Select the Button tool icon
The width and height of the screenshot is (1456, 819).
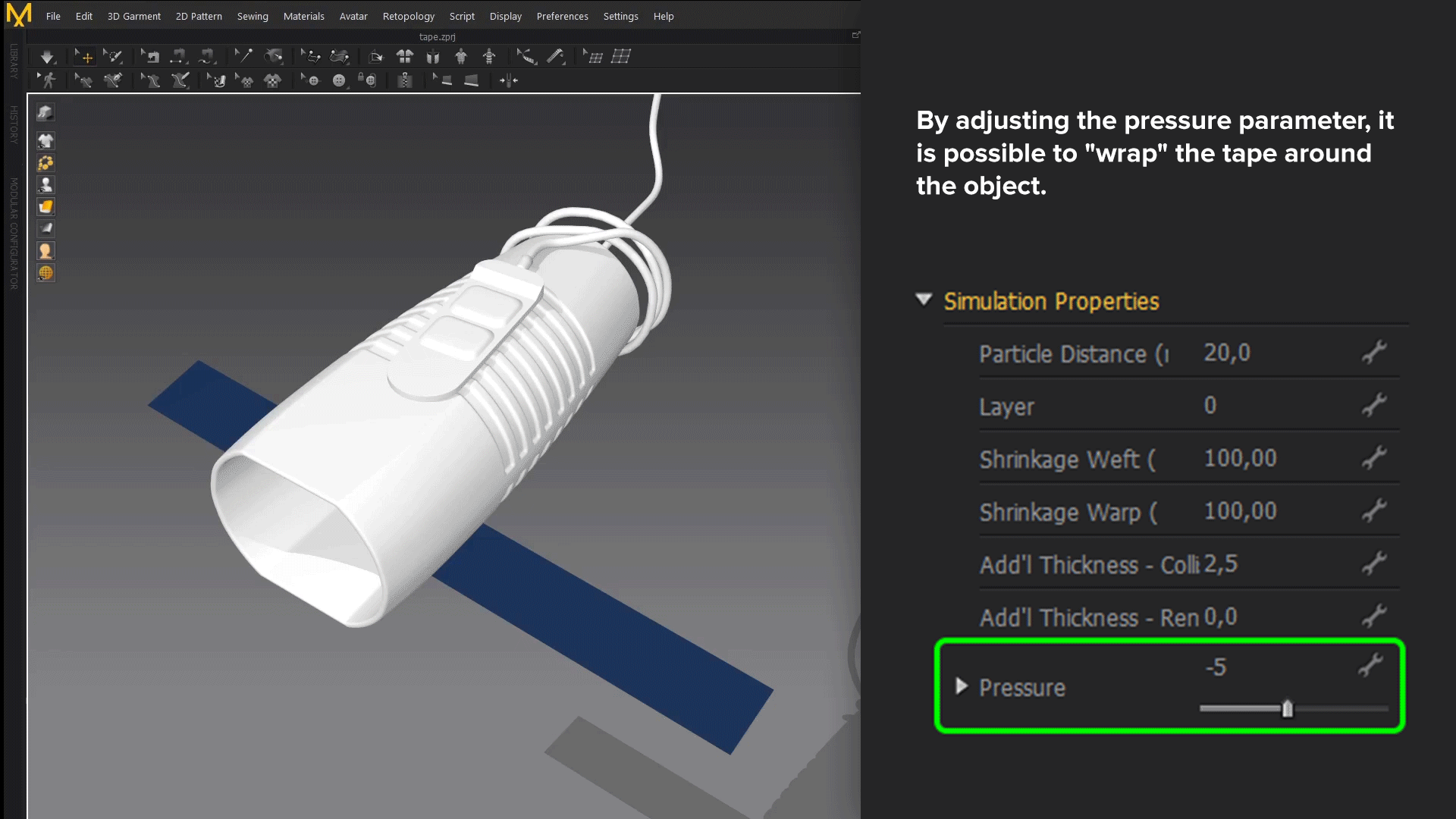point(339,80)
